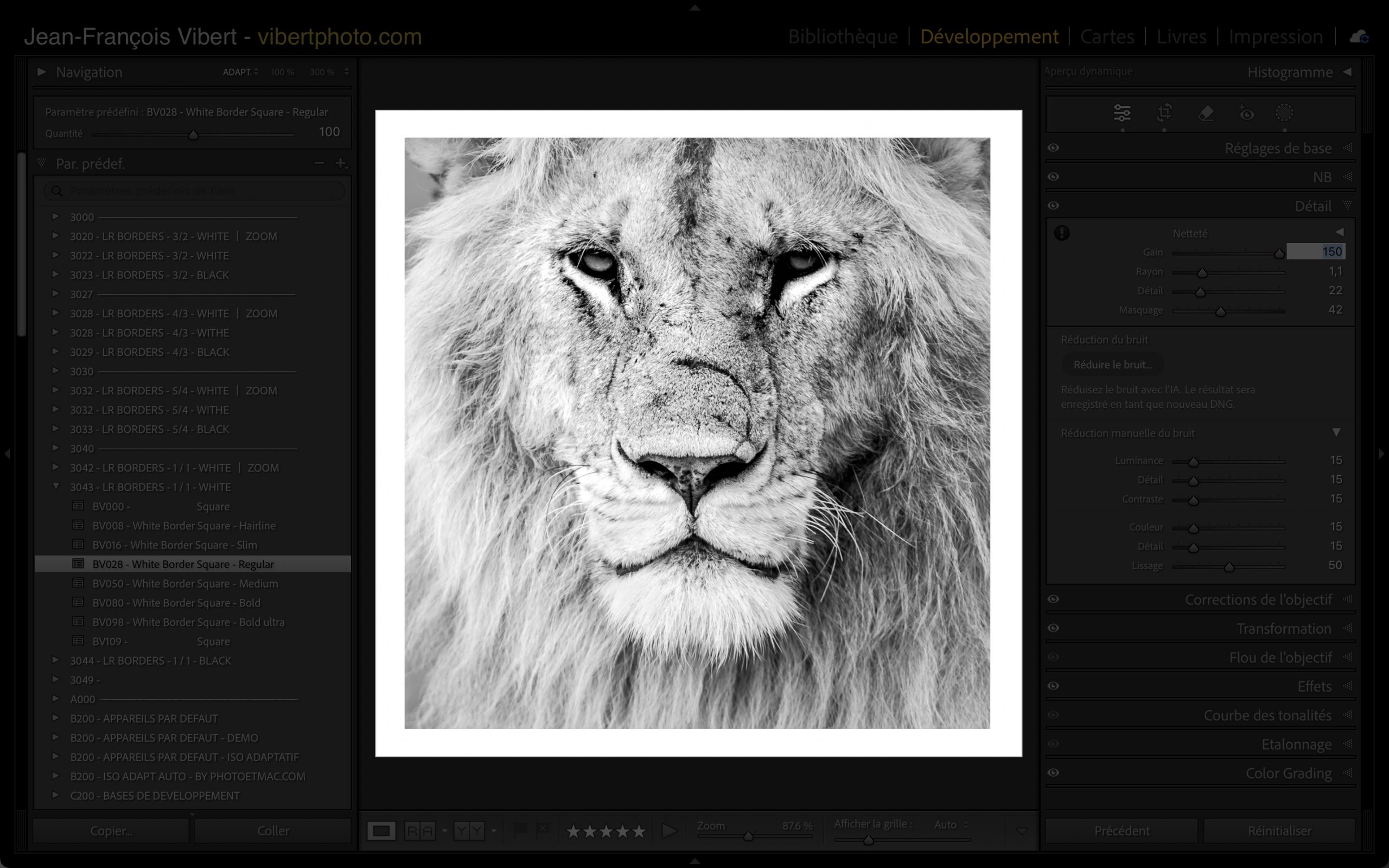The width and height of the screenshot is (1389, 868).
Task: Open the Impression module
Action: [1276, 37]
